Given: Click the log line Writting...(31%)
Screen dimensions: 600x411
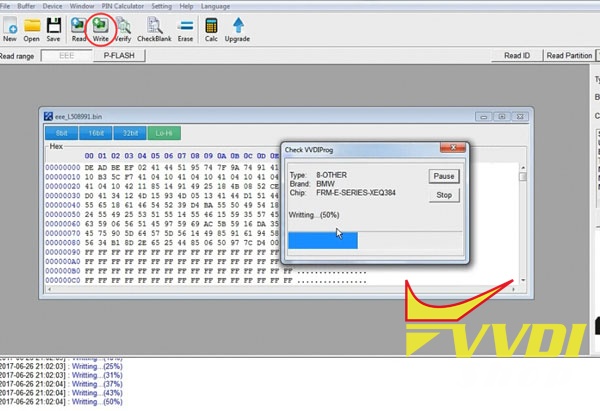Looking at the screenshot, I should point(97,375).
